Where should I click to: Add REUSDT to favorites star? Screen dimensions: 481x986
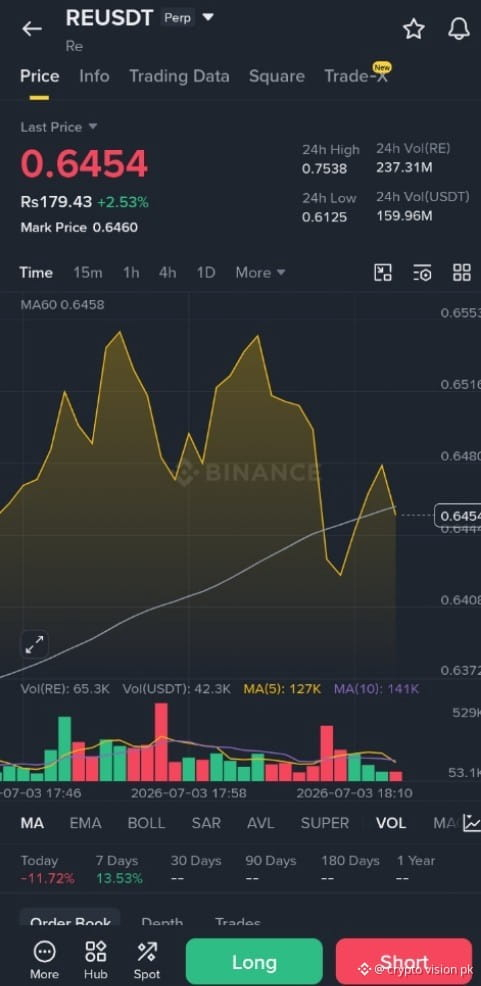(414, 29)
